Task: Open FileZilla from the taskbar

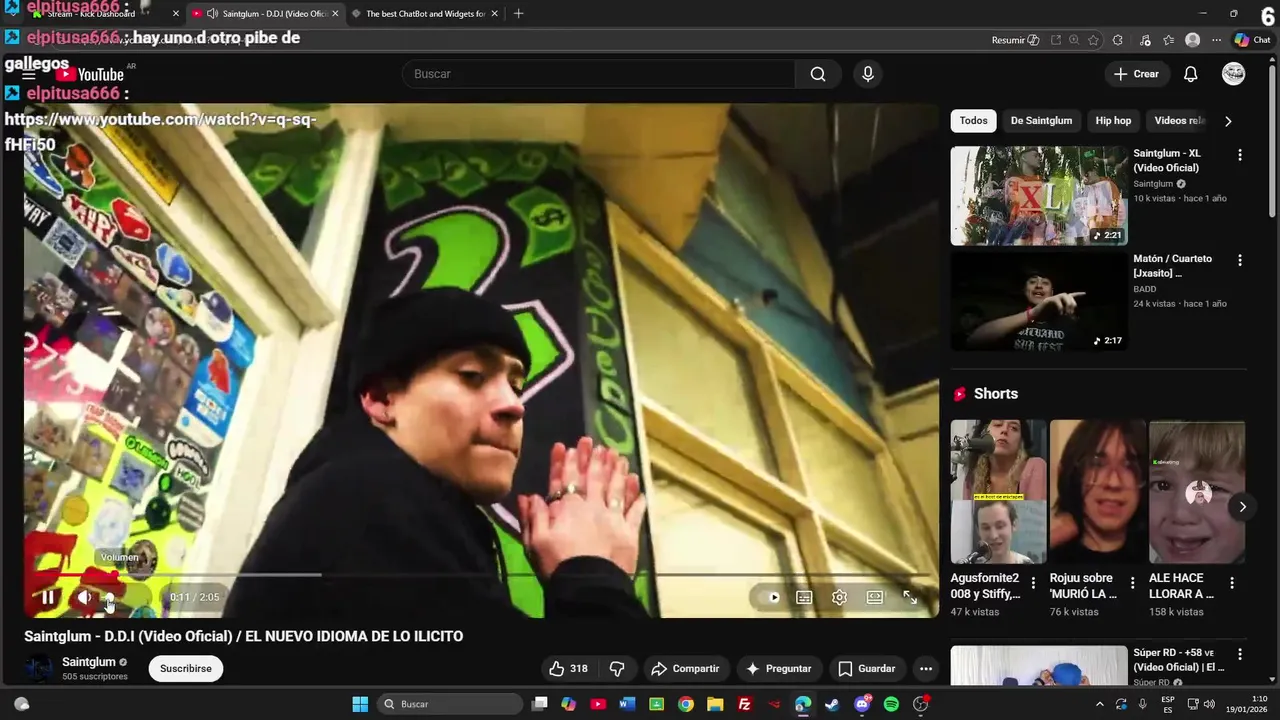Action: [744, 704]
